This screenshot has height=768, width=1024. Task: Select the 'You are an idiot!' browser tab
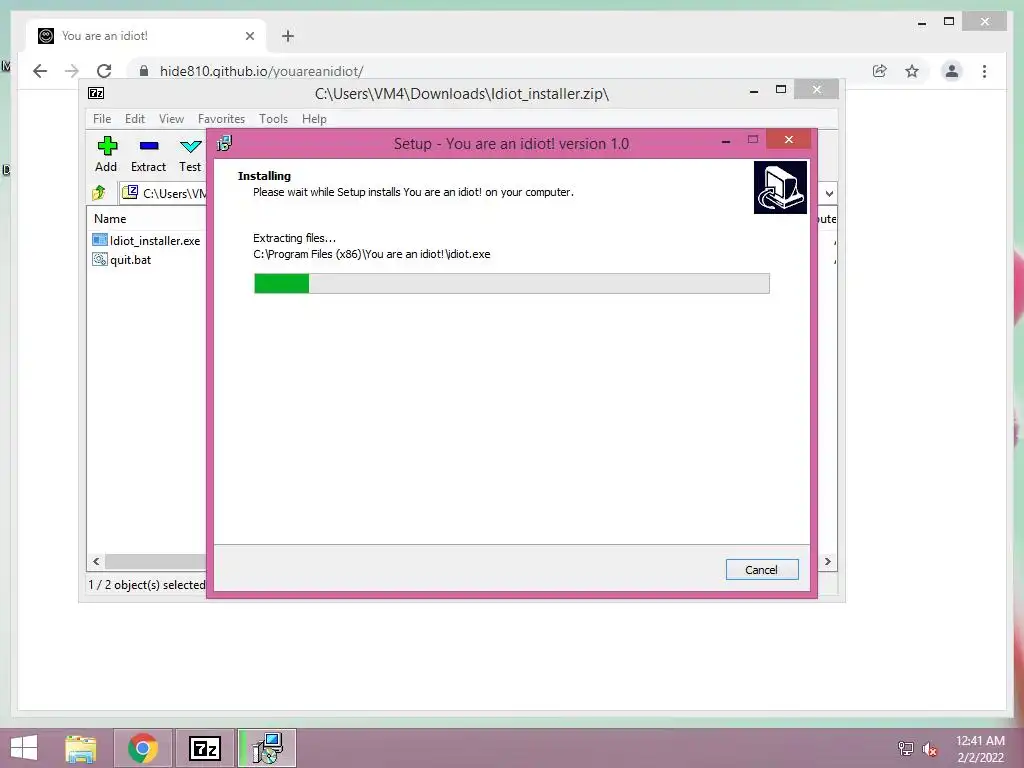click(146, 36)
